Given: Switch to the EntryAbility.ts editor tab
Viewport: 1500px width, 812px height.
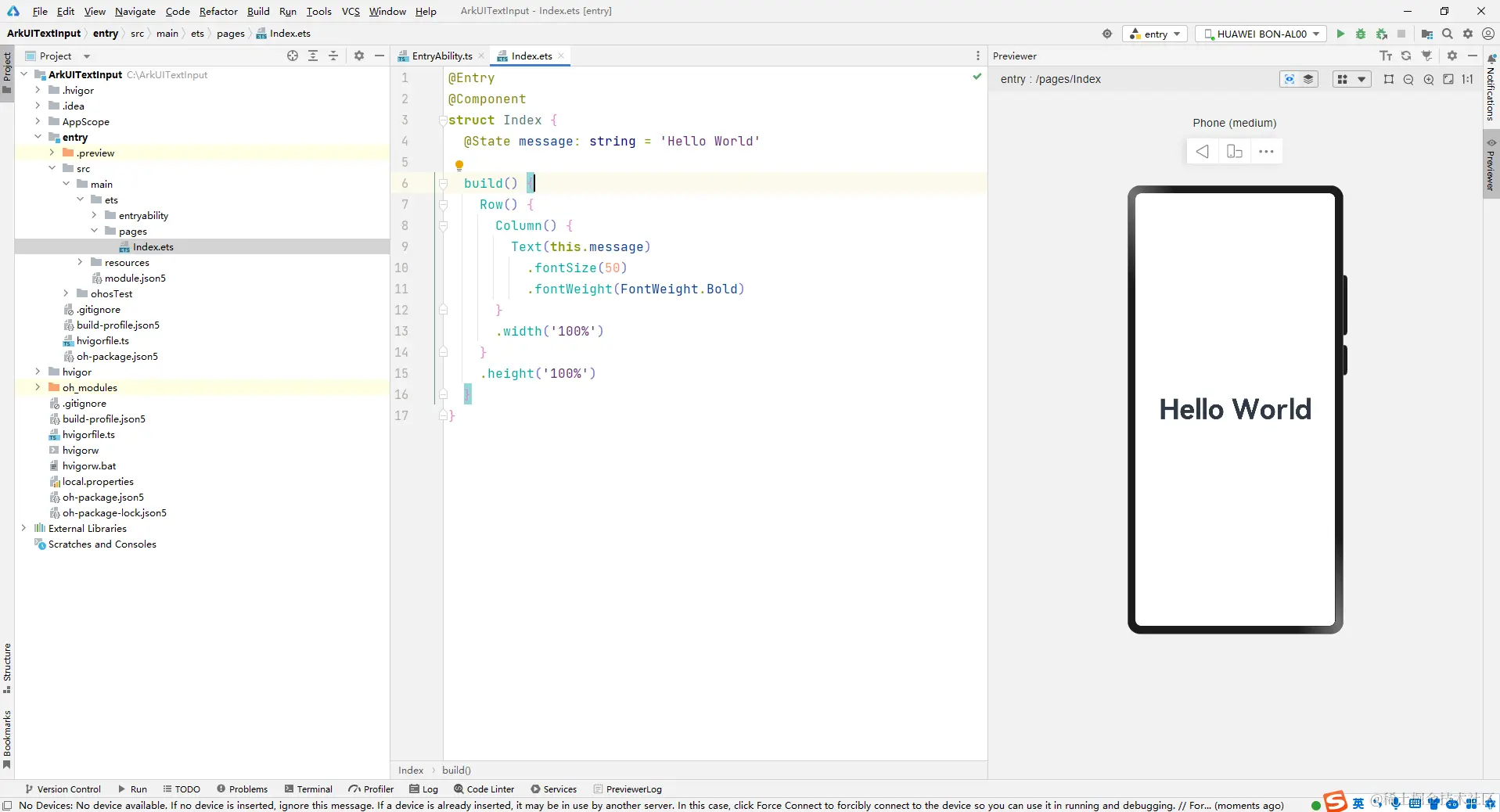Looking at the screenshot, I should [441, 56].
